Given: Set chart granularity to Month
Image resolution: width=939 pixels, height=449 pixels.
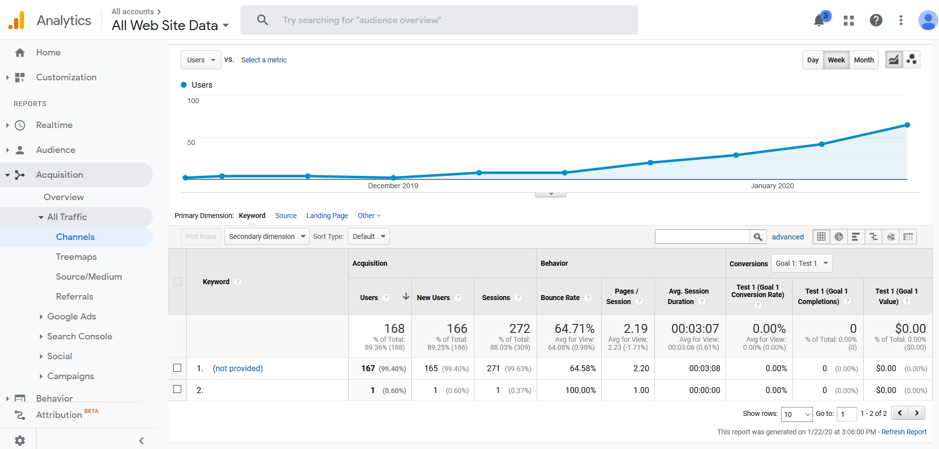Looking at the screenshot, I should point(864,60).
